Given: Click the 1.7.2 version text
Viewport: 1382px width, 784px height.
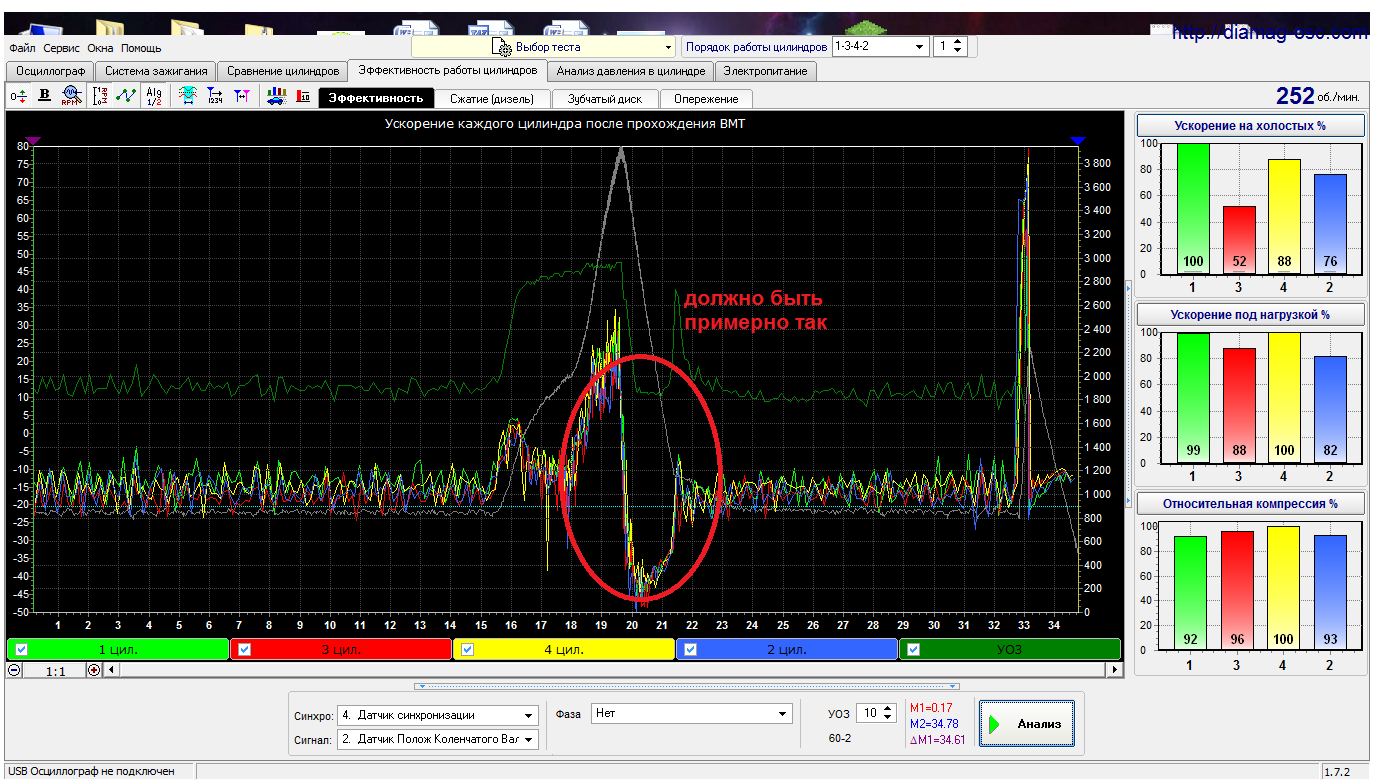Looking at the screenshot, I should click(x=1337, y=771).
